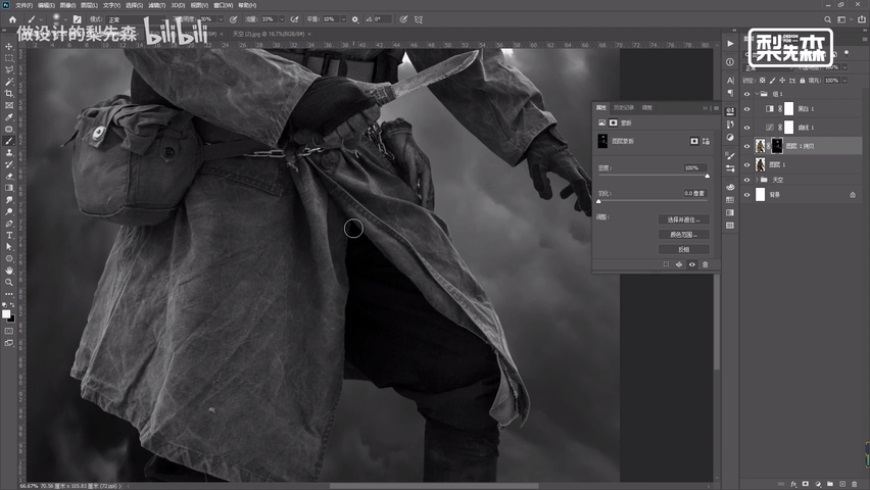
Task: Select the Rectangular Marquee tool
Action: pos(9,58)
